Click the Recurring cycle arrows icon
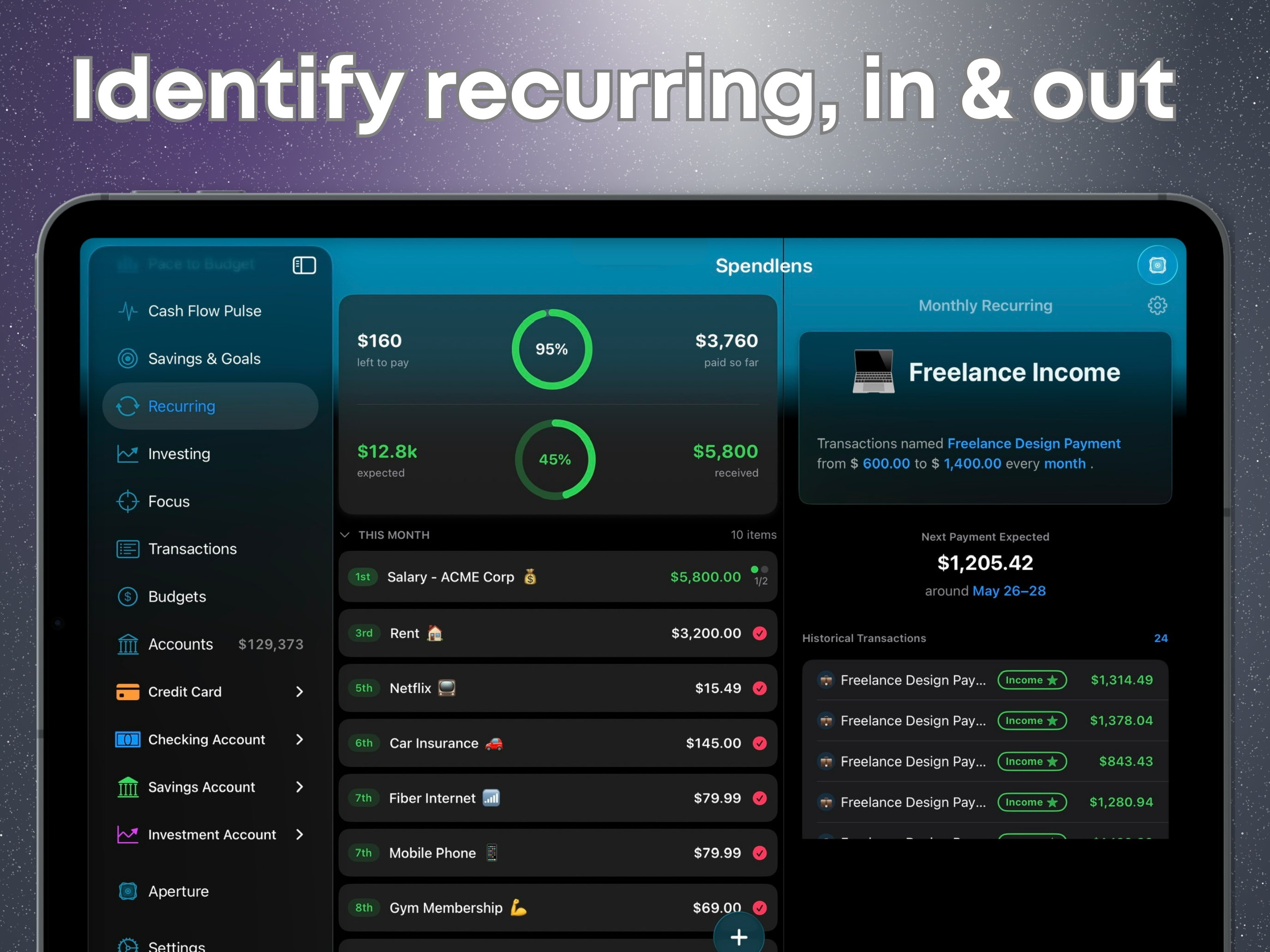Screen dimensions: 1270x952 pyautogui.click(x=127, y=406)
